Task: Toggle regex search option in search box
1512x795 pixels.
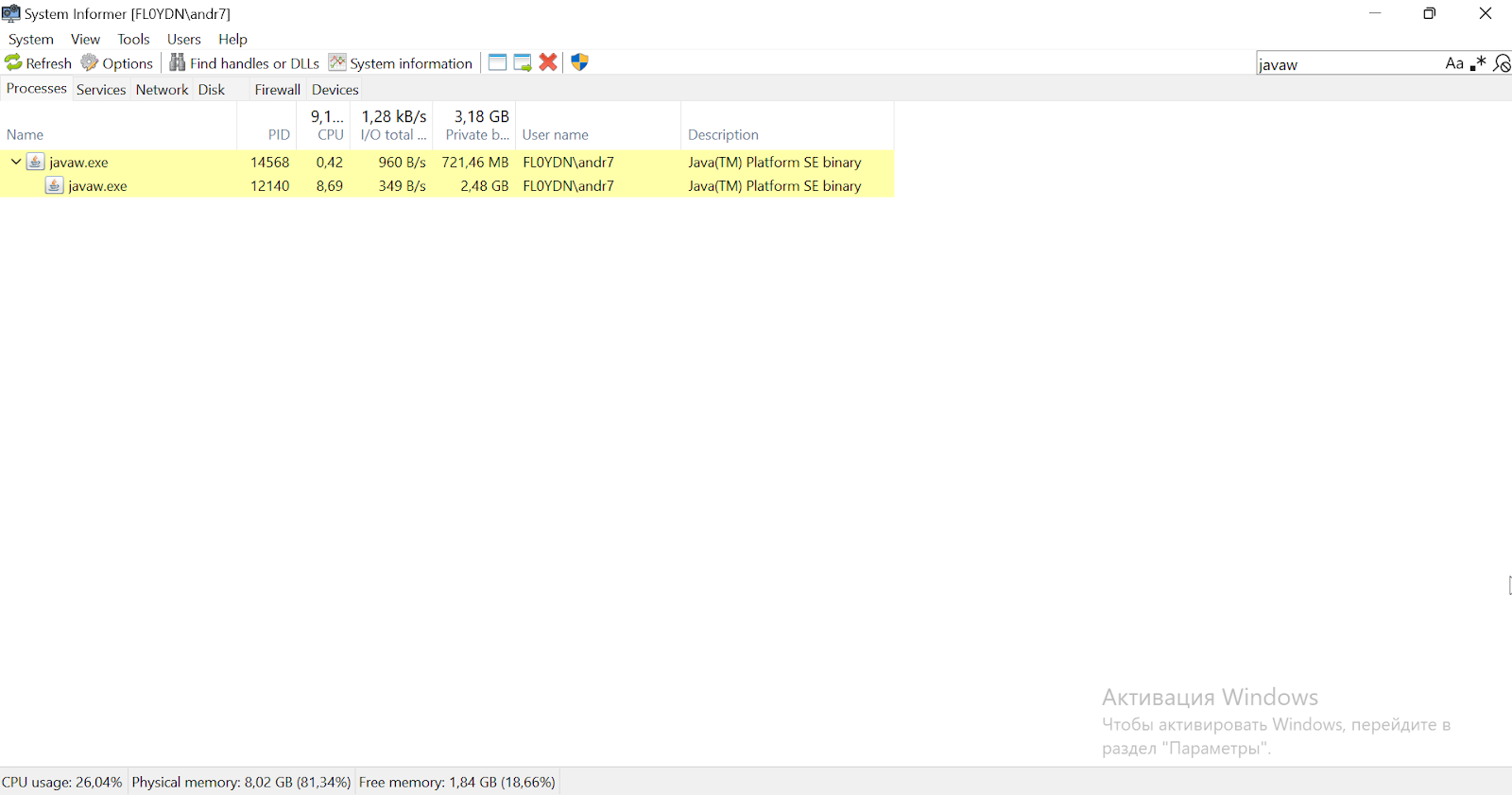Action: (1478, 63)
